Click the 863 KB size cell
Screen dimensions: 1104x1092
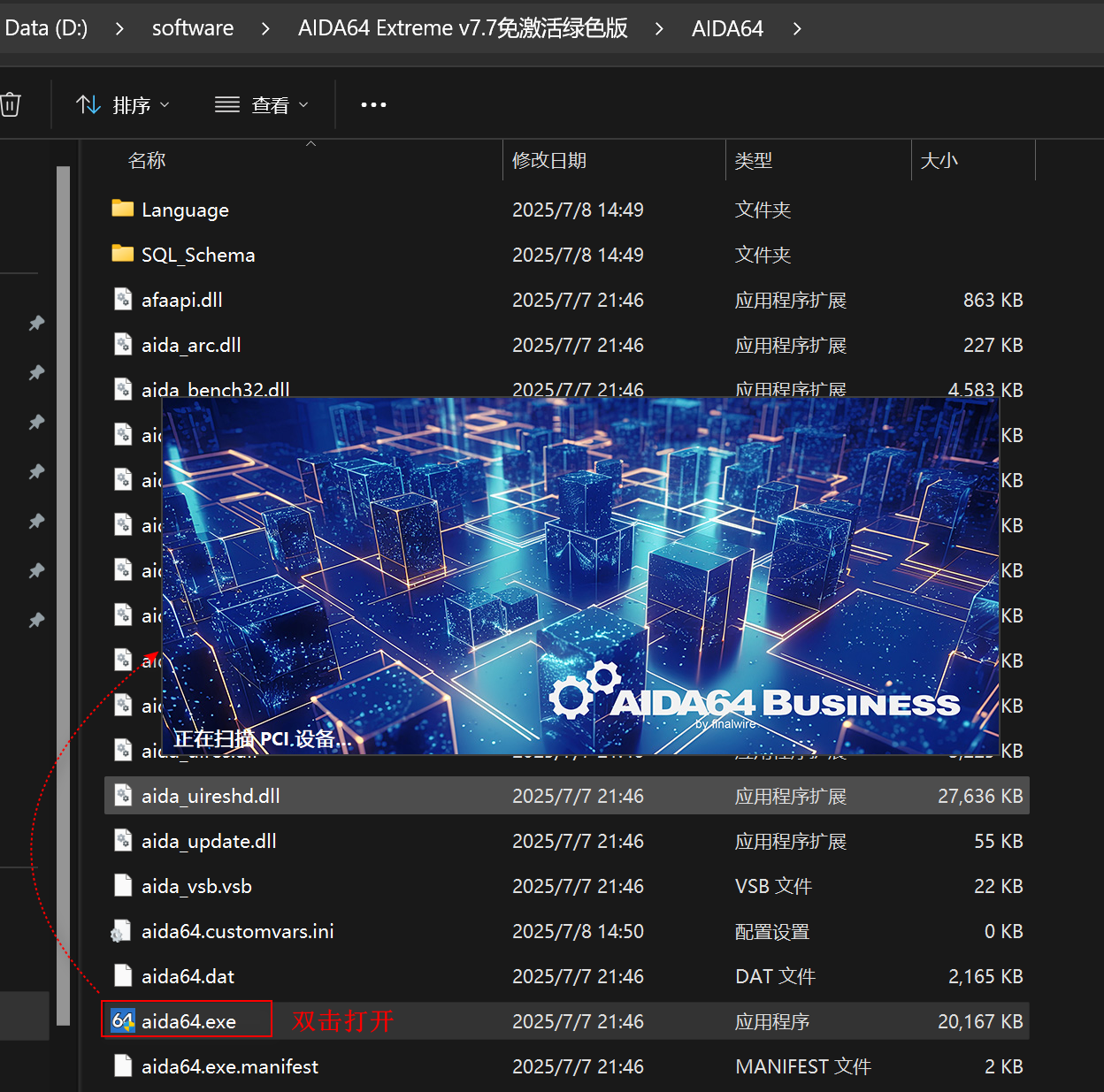[993, 300]
